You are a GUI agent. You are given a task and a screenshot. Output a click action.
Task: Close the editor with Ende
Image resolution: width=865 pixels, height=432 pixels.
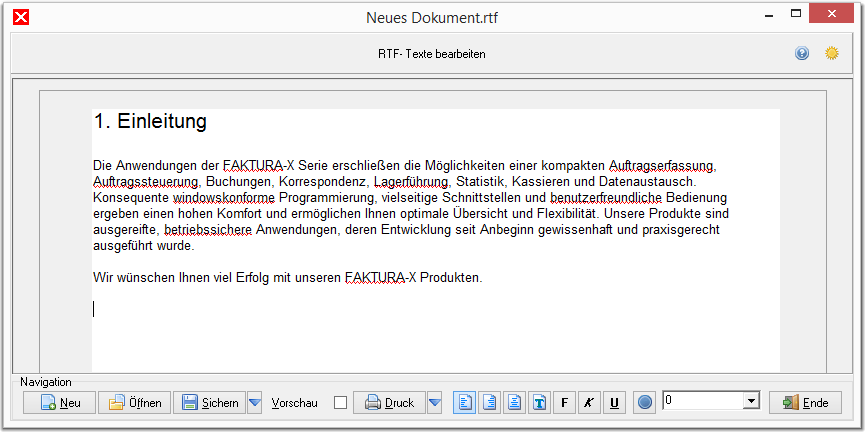coord(805,403)
